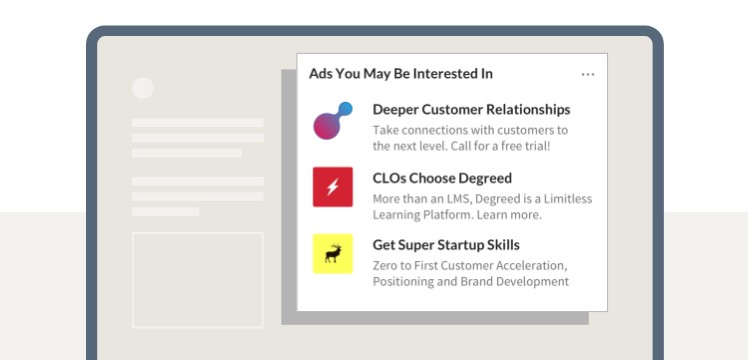This screenshot has height=360, width=748.
Task: Click first bar of second placeholder paragraph
Action: 197,181
